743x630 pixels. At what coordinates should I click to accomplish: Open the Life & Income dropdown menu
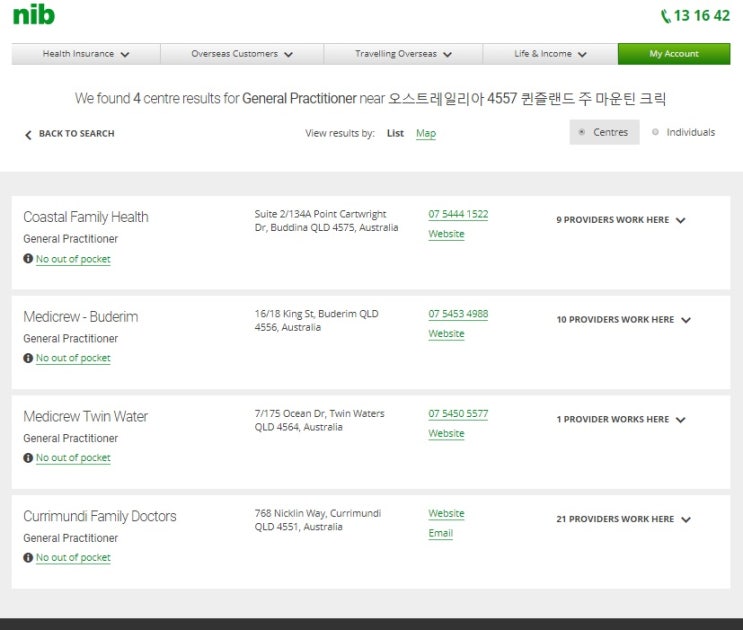[x=550, y=54]
